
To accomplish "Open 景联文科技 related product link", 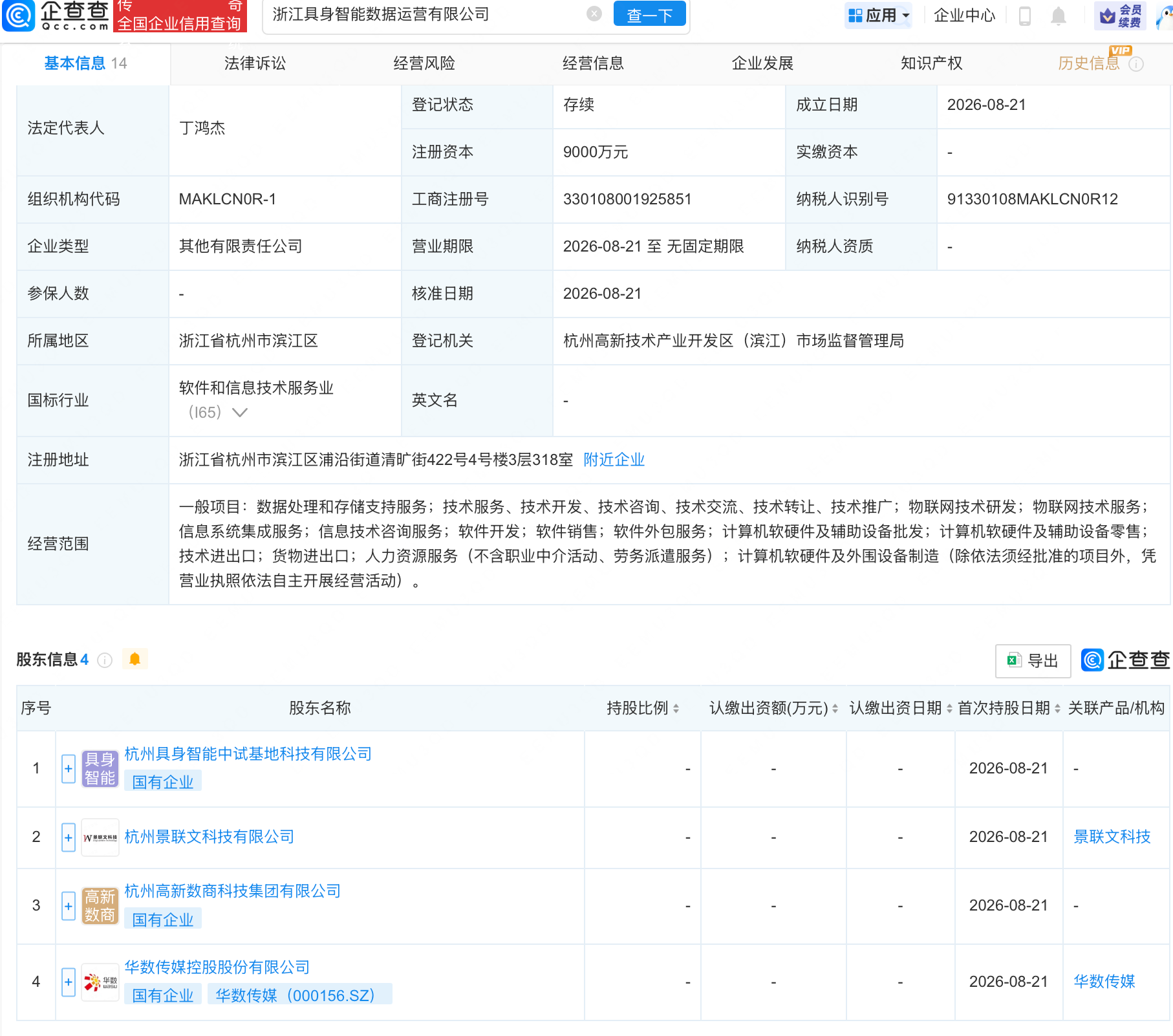I will coord(1112,837).
